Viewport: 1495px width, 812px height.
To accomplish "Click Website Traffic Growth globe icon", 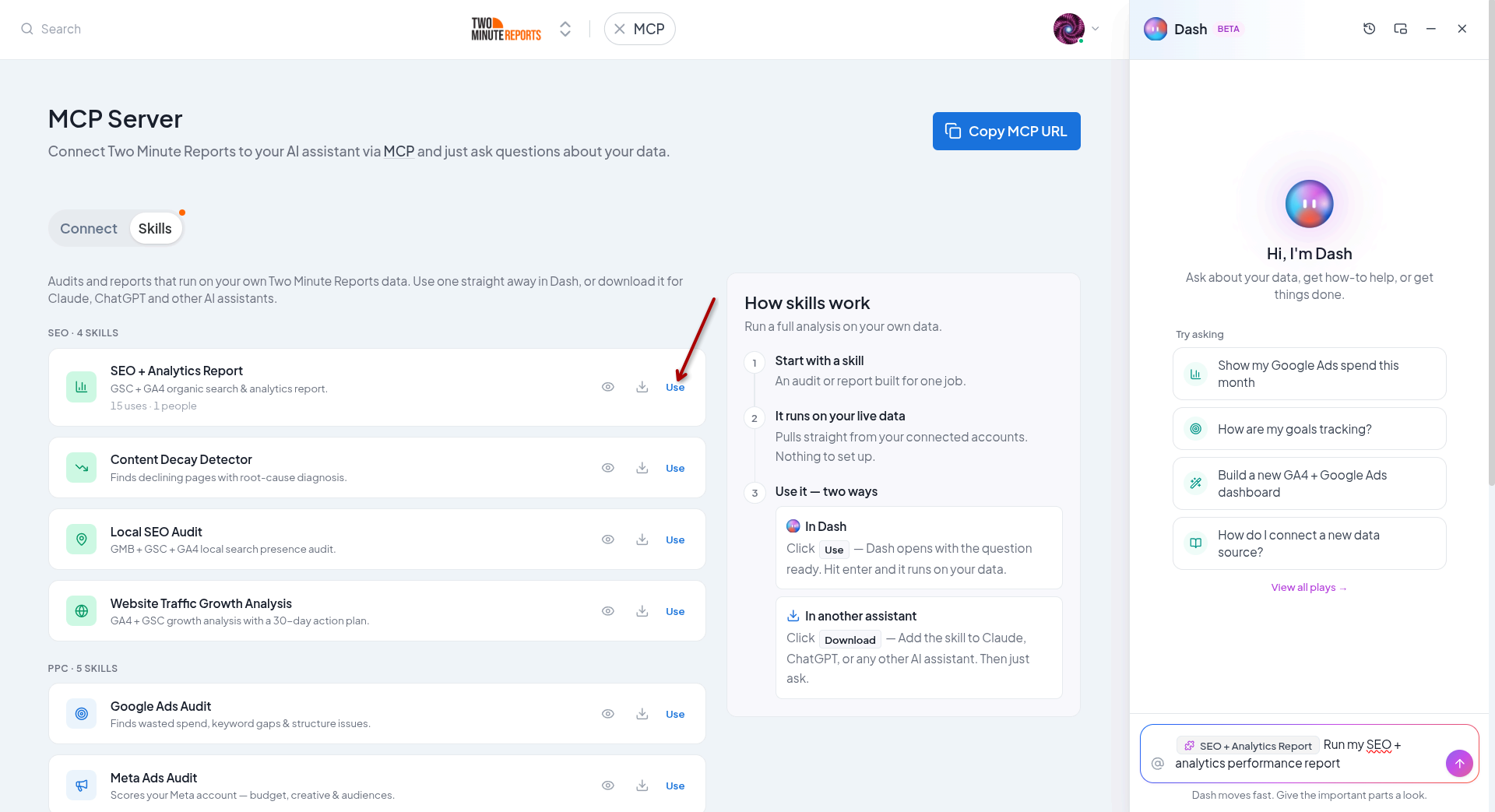I will (x=81, y=611).
